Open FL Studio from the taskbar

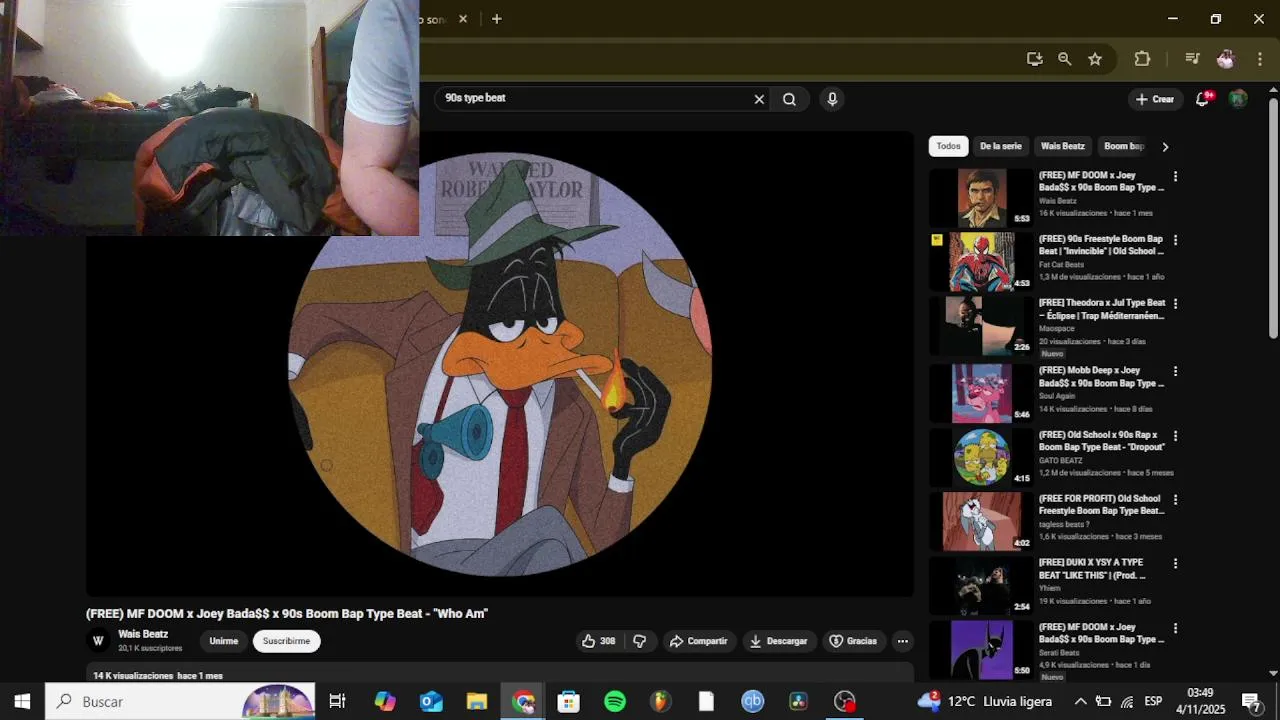(x=660, y=702)
